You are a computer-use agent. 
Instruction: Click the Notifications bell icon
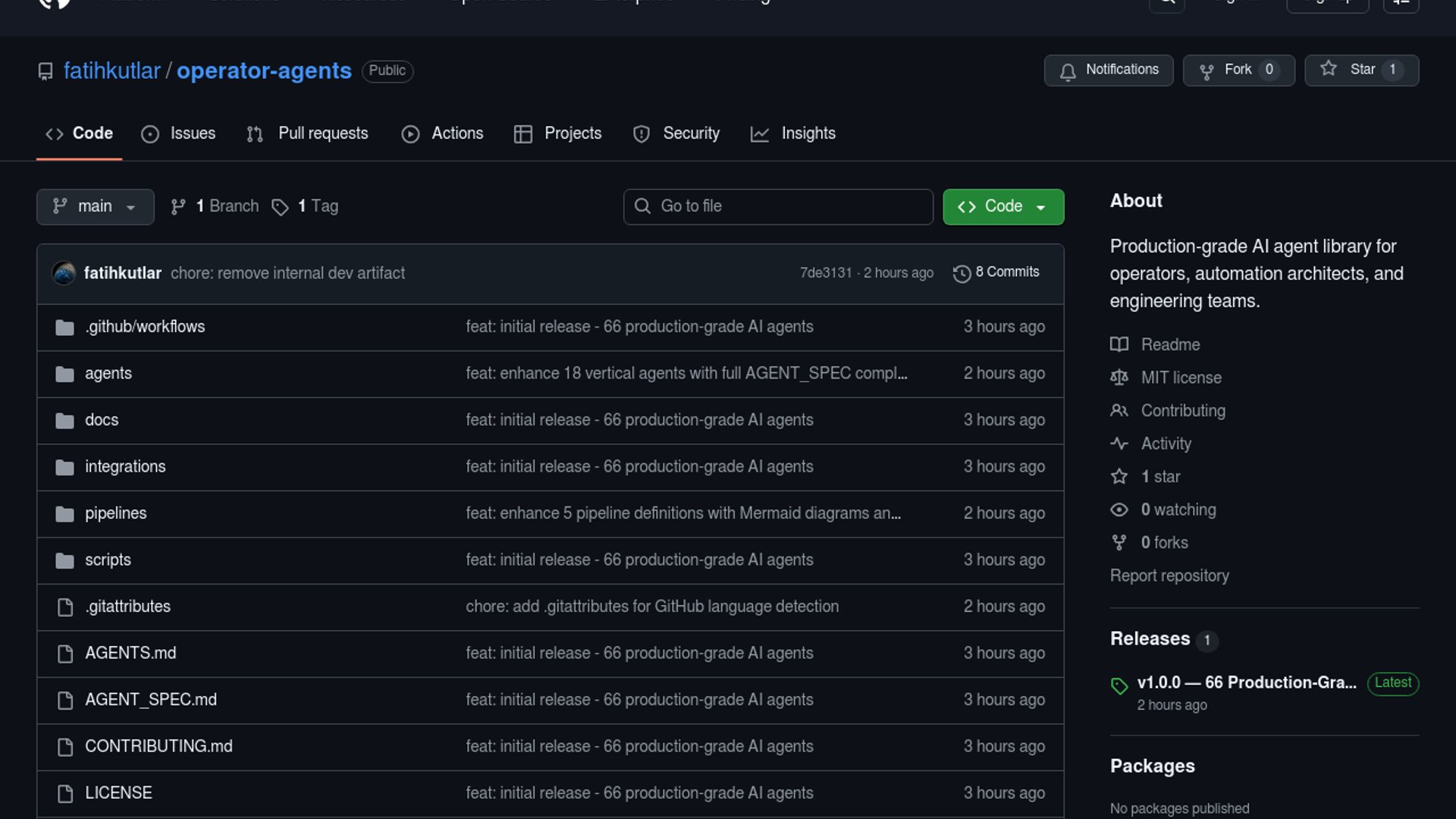coord(1068,71)
